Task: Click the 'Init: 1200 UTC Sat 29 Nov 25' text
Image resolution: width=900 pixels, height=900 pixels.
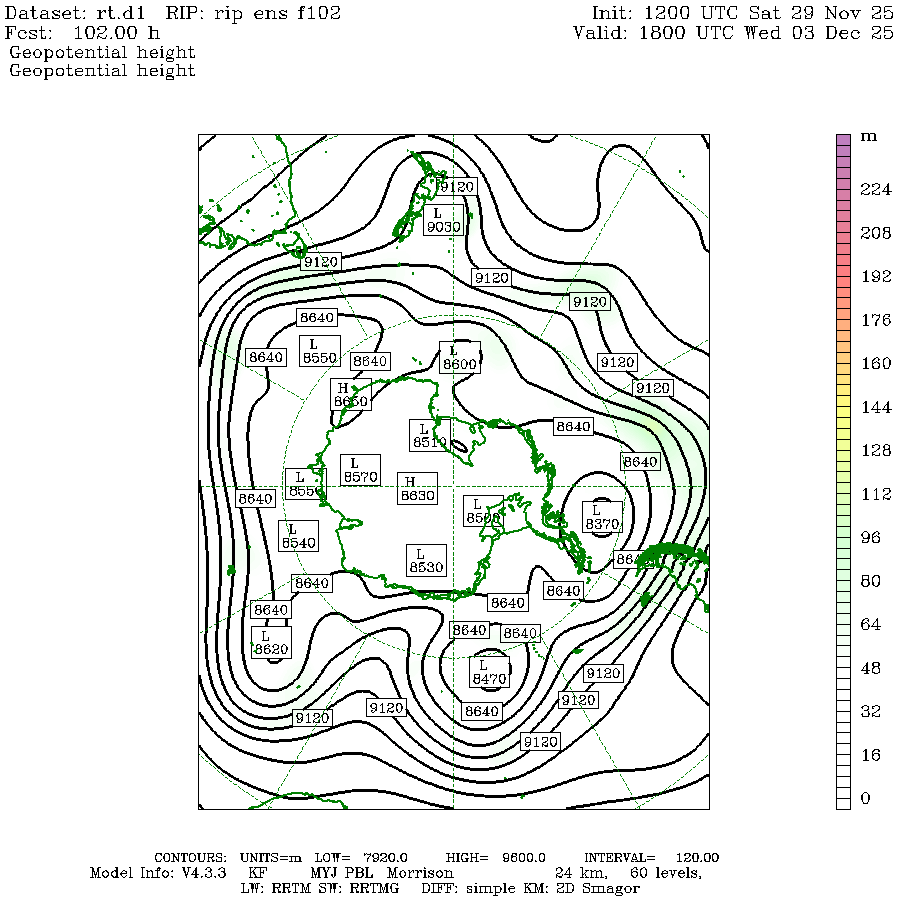Action: [742, 13]
